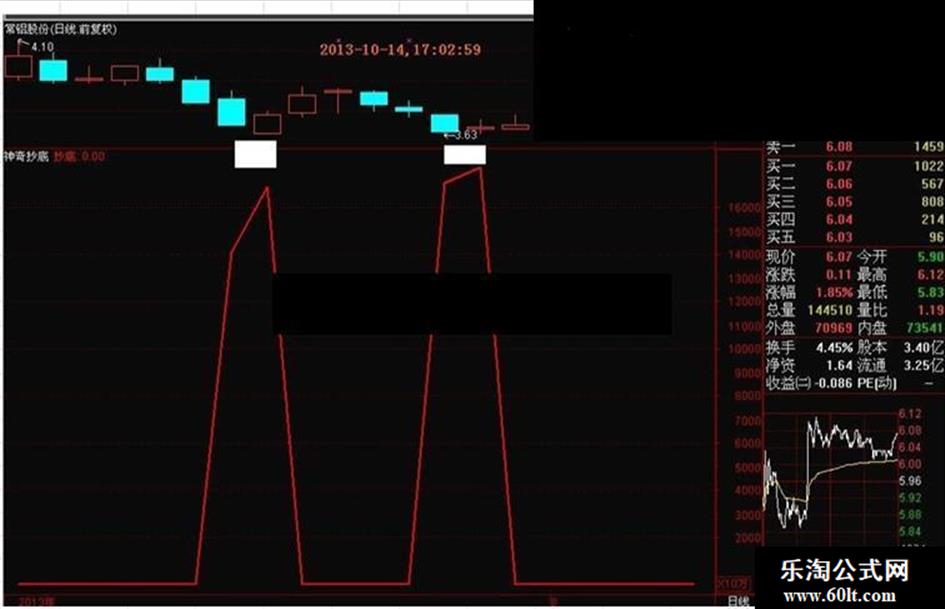Viewport: 945px width, 609px height.
Task: Click the PE(动) label
Action: point(877,383)
